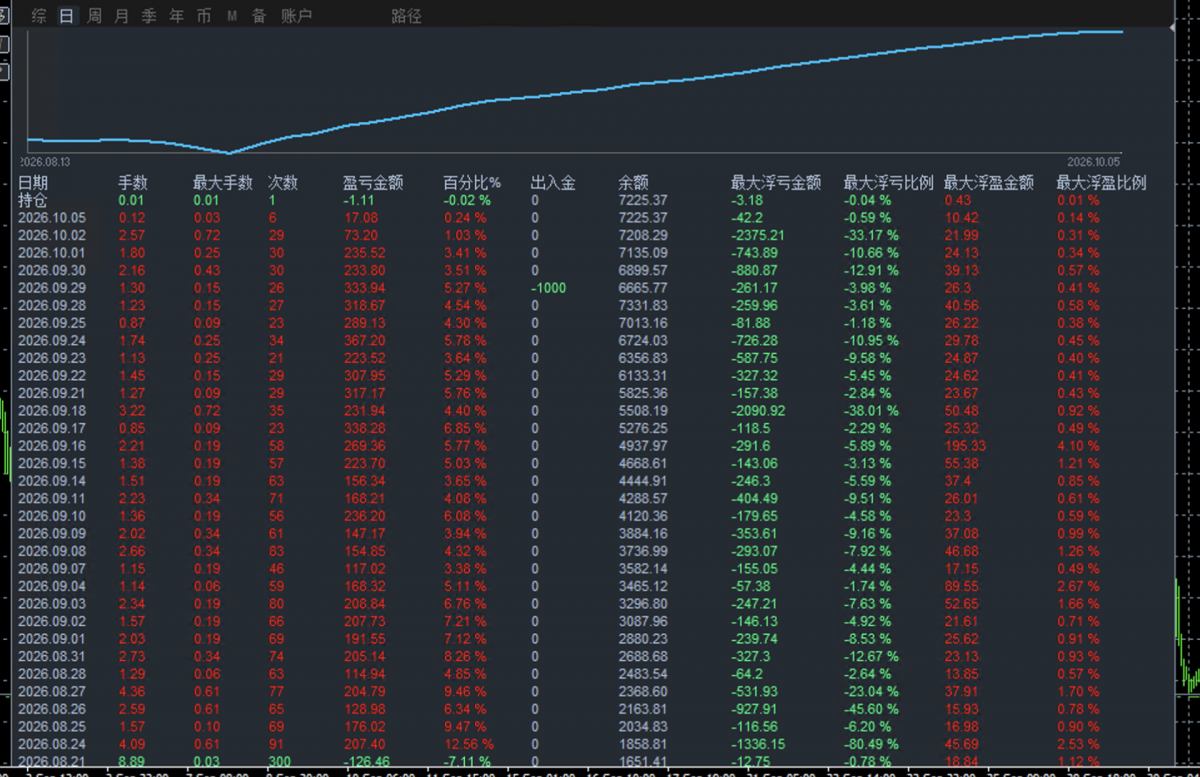
Task: Select the 2026.09.01 date row
Action: pyautogui.click(x=52, y=638)
